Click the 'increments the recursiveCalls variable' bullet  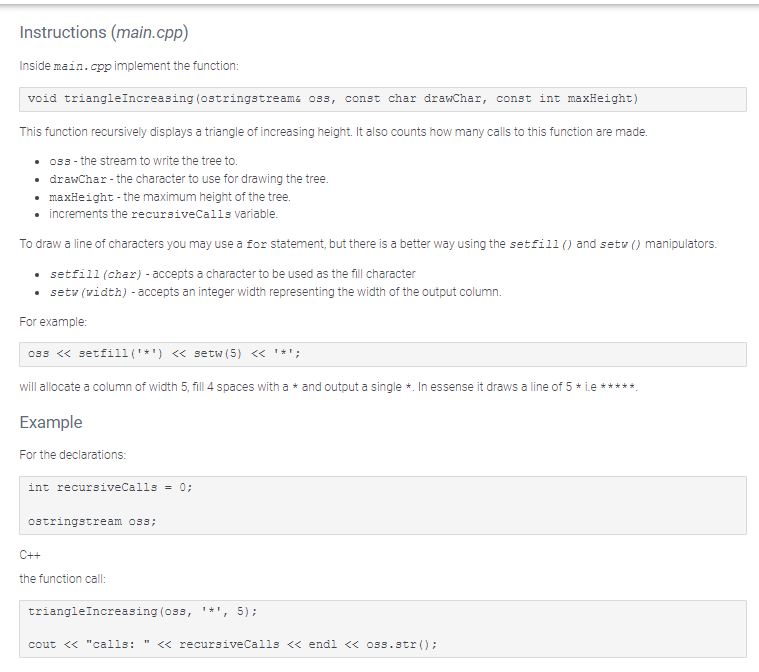[163, 214]
